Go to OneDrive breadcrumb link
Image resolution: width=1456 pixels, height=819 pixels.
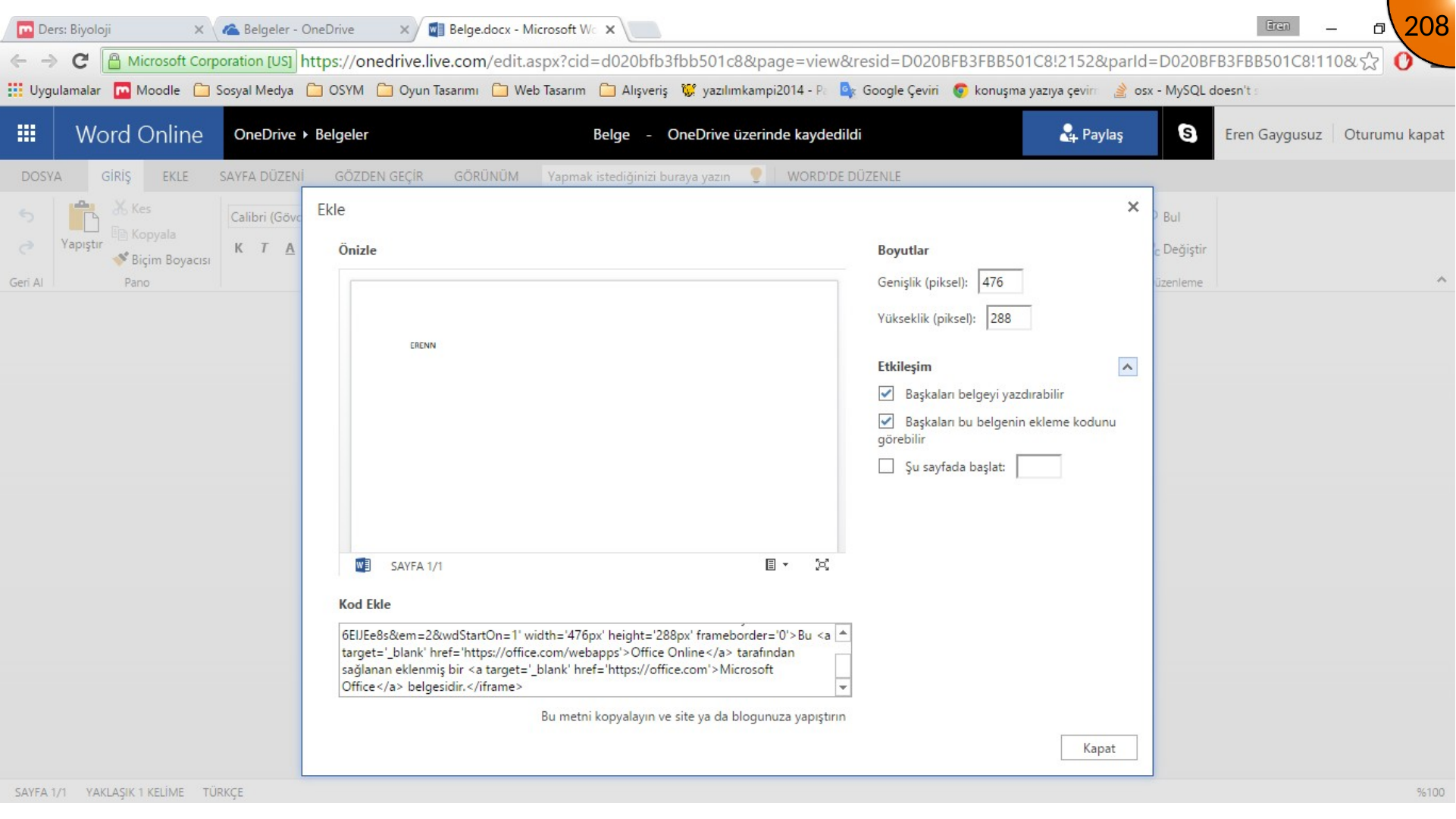point(265,134)
